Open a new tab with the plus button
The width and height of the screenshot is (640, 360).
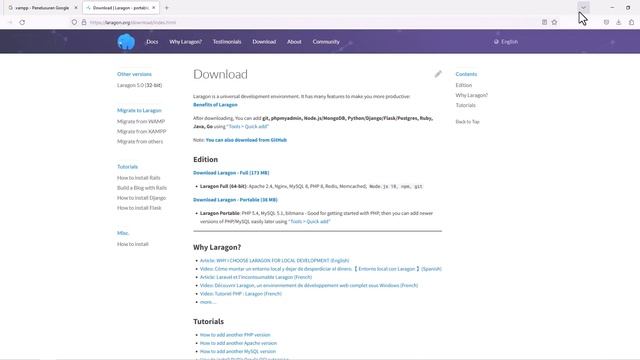click(166, 8)
